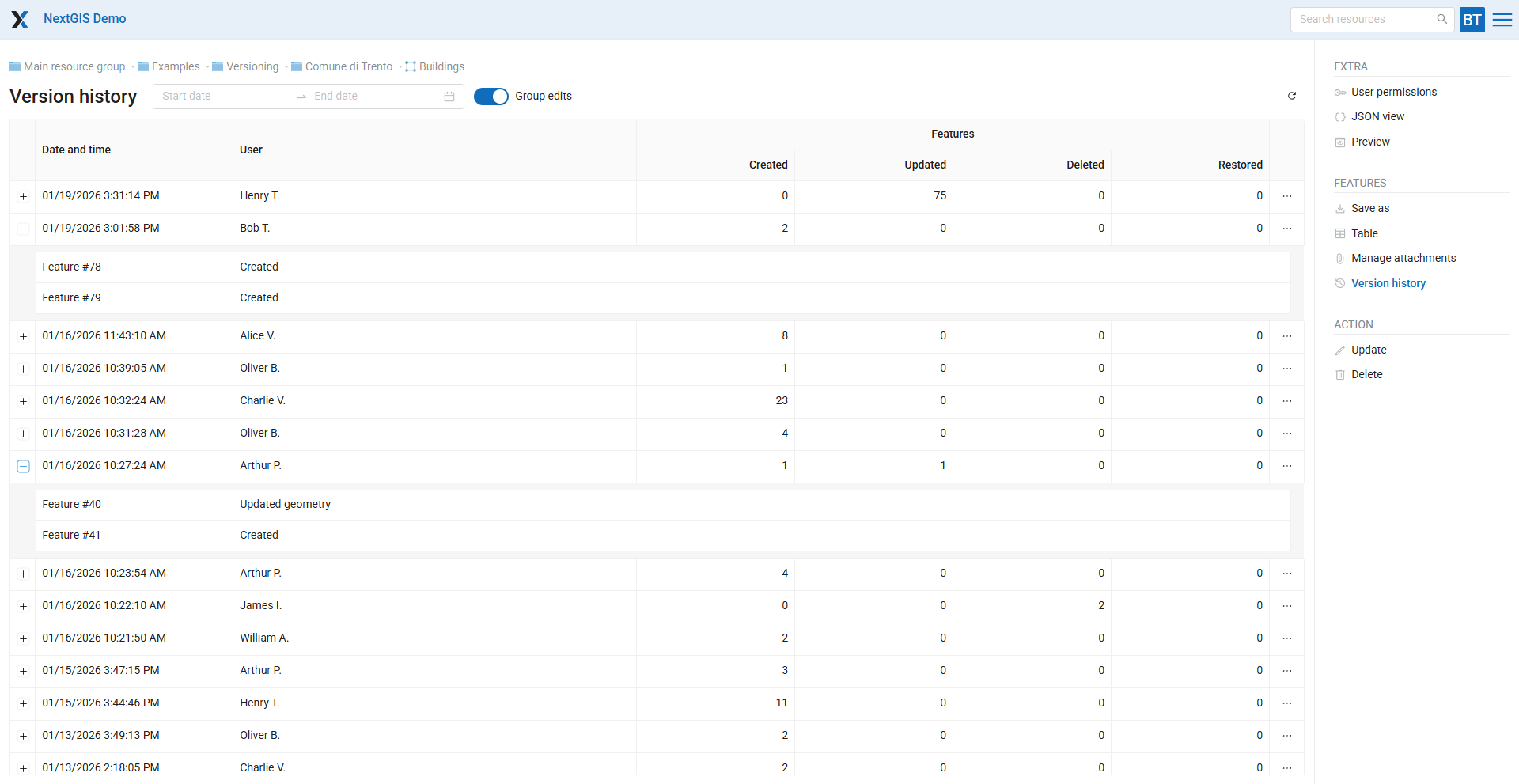The image size is (1519, 784).
Task: Expand the 01/19/2026 3:31:14 PM version row
Action: point(23,196)
